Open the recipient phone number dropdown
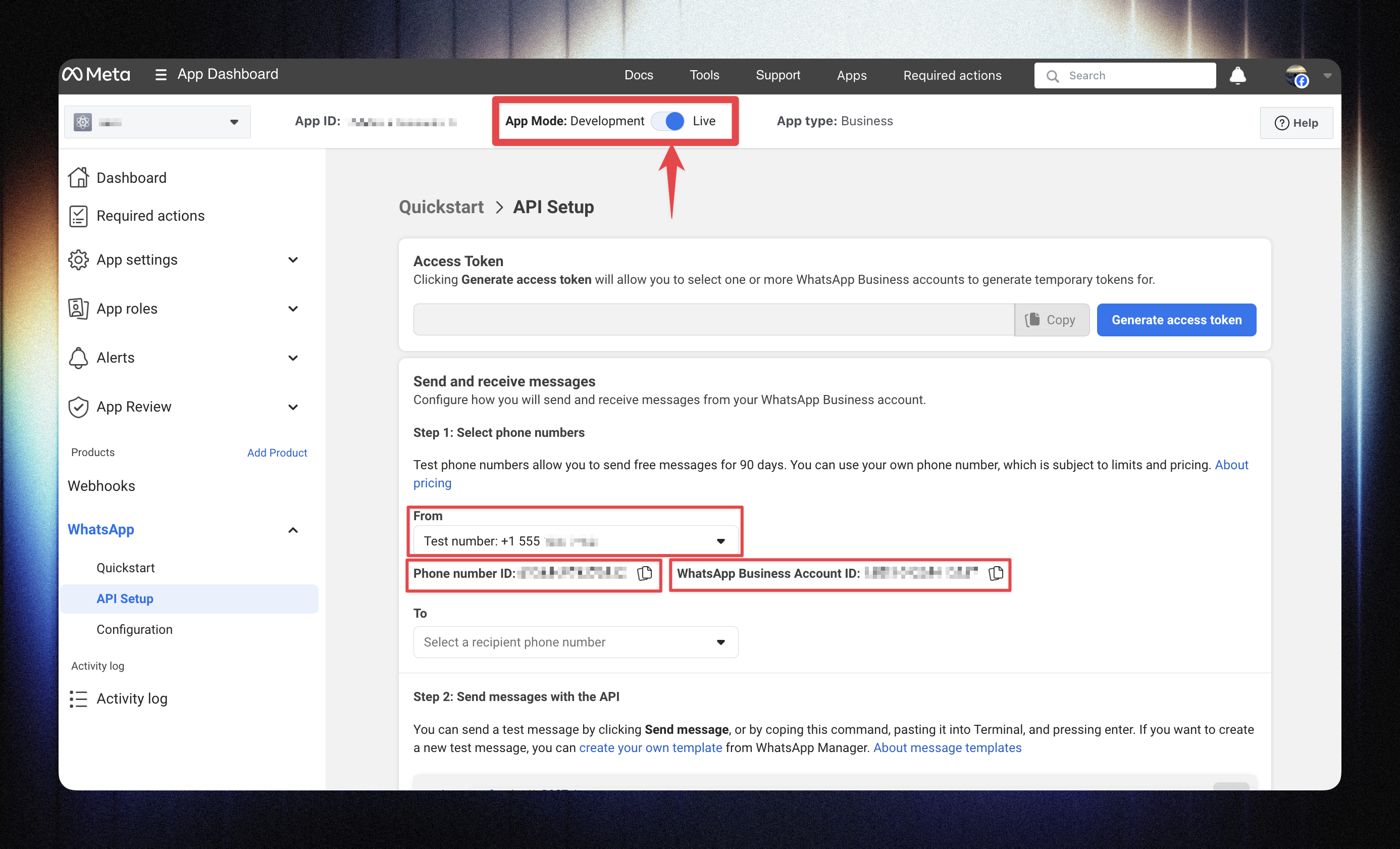The width and height of the screenshot is (1400, 849). 575,642
